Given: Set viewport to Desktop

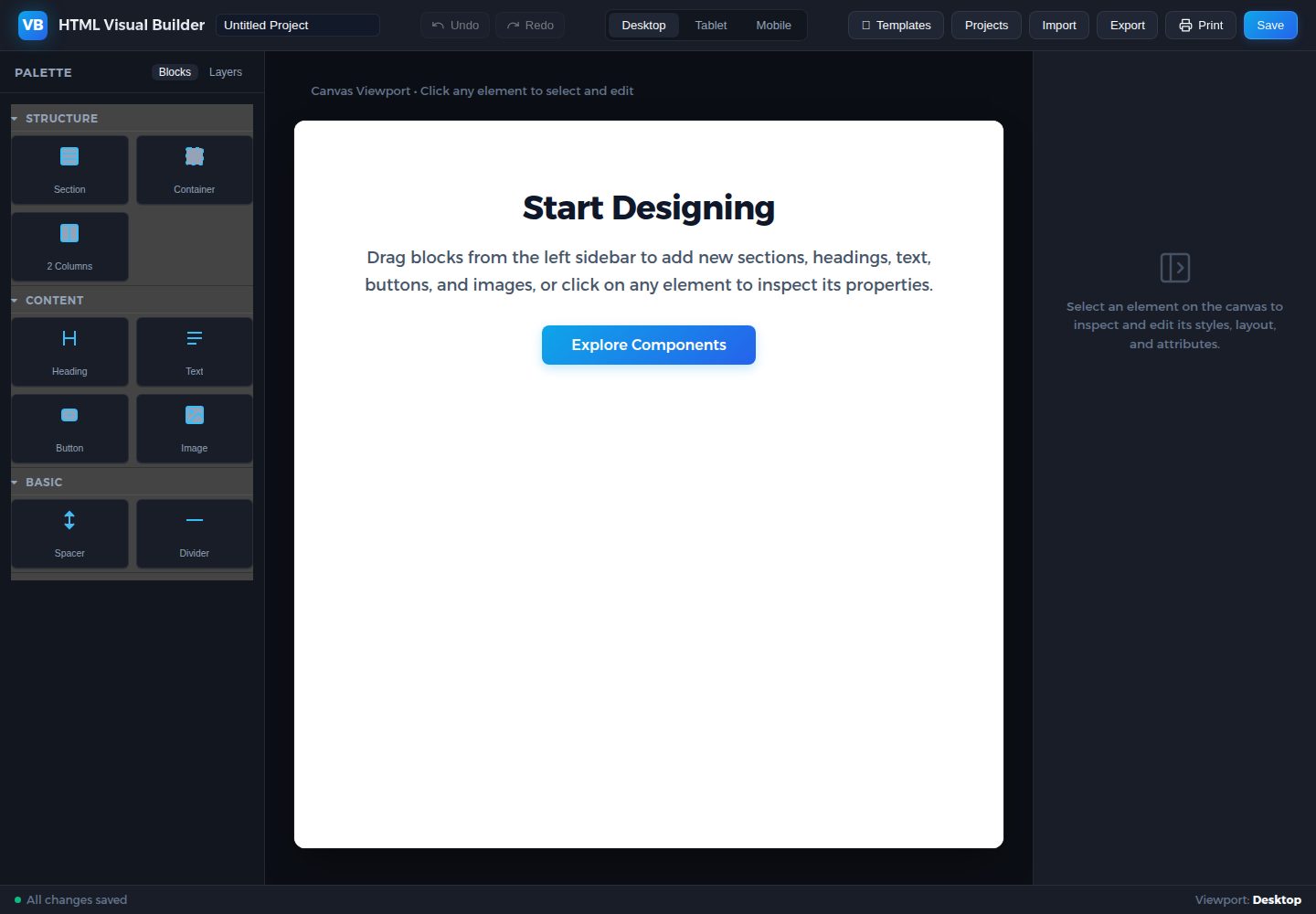Looking at the screenshot, I should 643,26.
